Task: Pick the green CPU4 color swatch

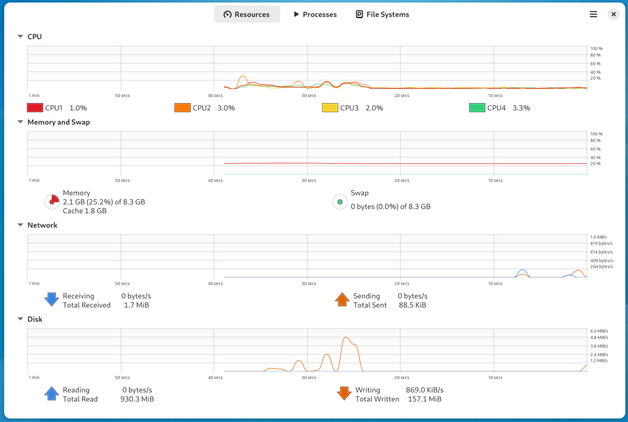Action: (477, 108)
